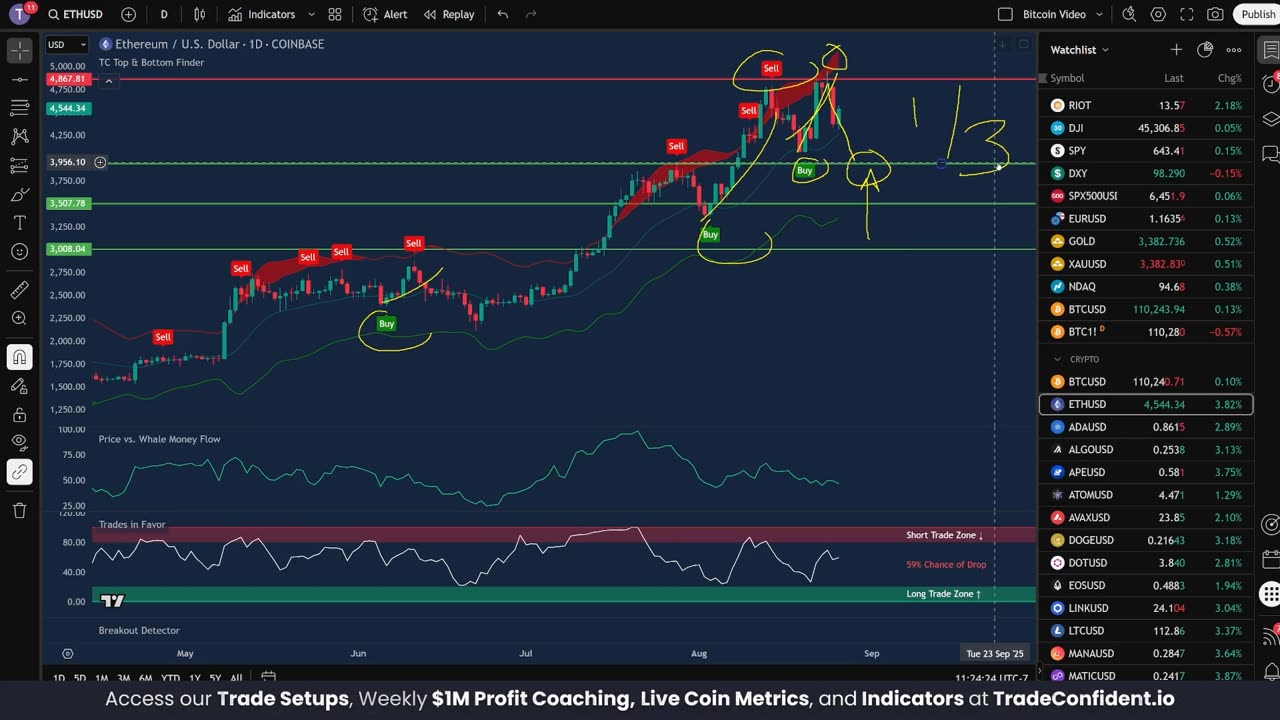Image resolution: width=1280 pixels, height=720 pixels.
Task: Select the SPY watchlist row
Action: tap(1145, 151)
